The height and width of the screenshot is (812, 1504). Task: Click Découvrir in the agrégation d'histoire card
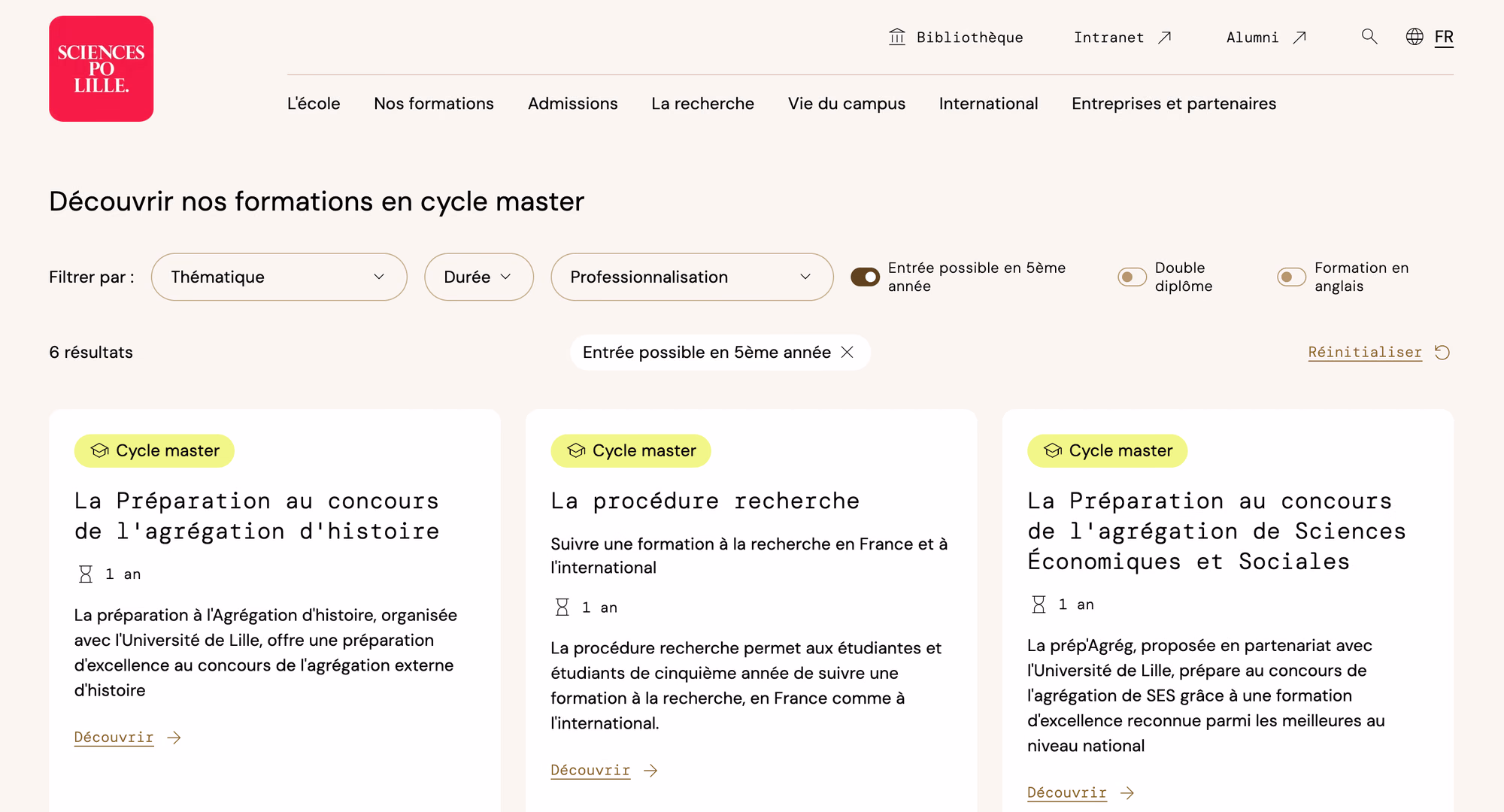pyautogui.click(x=114, y=738)
